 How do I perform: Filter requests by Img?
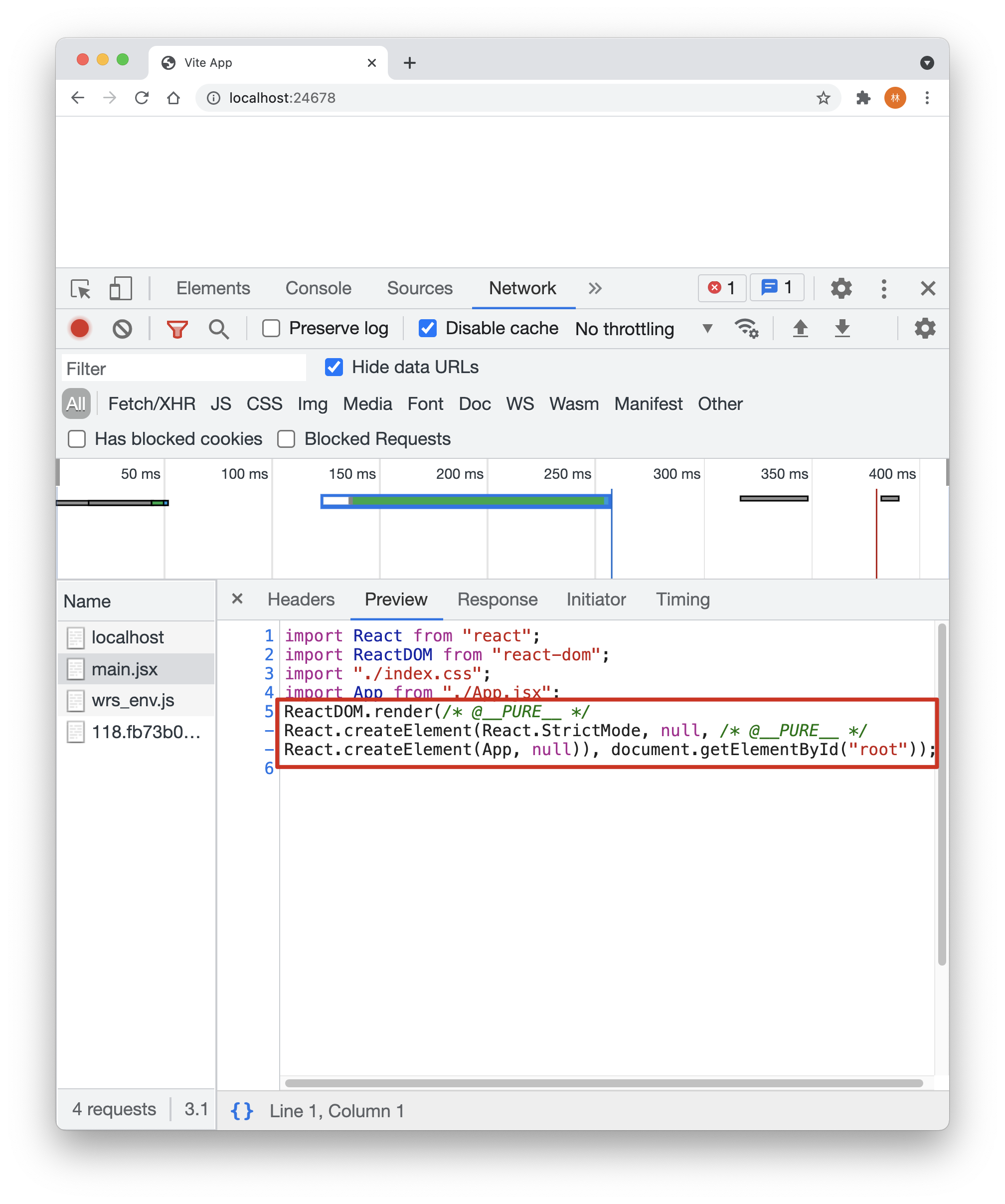[x=312, y=403]
